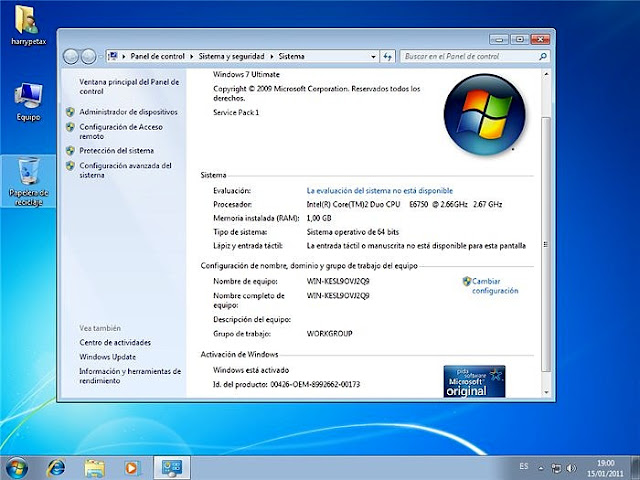Open Protección del sistema link

[116, 151]
